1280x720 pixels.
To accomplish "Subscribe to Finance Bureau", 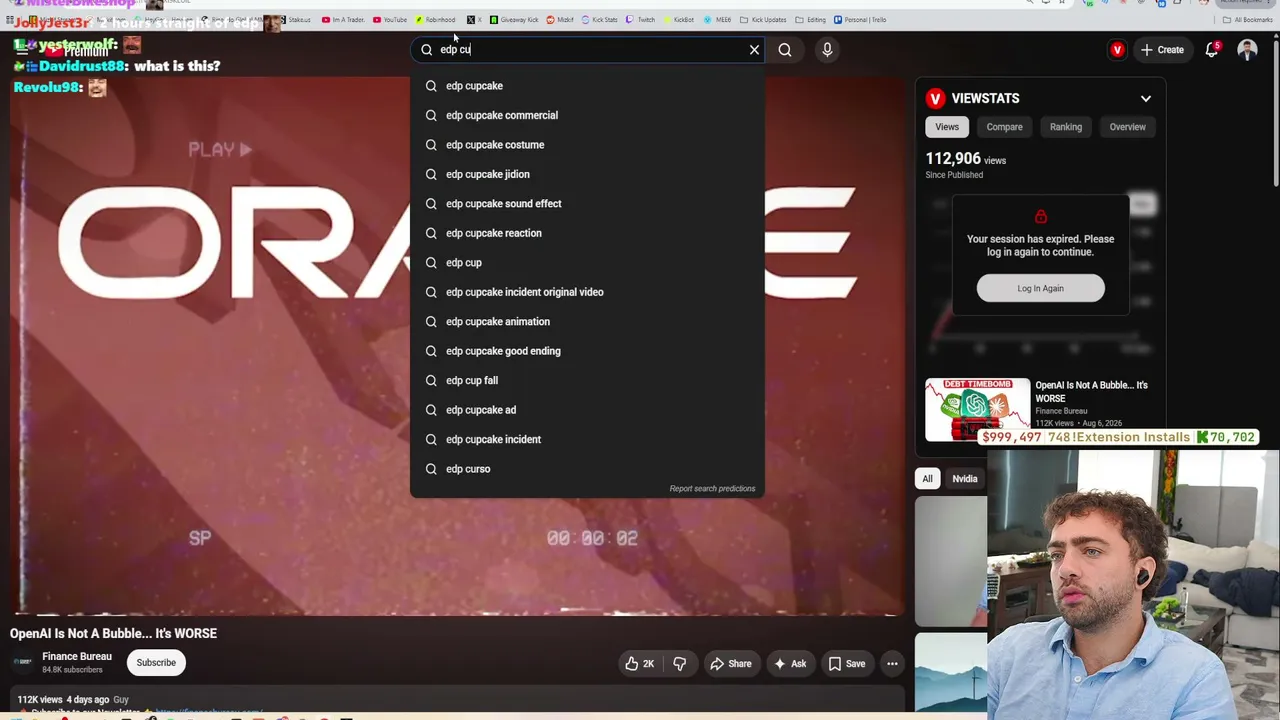I will 156,663.
